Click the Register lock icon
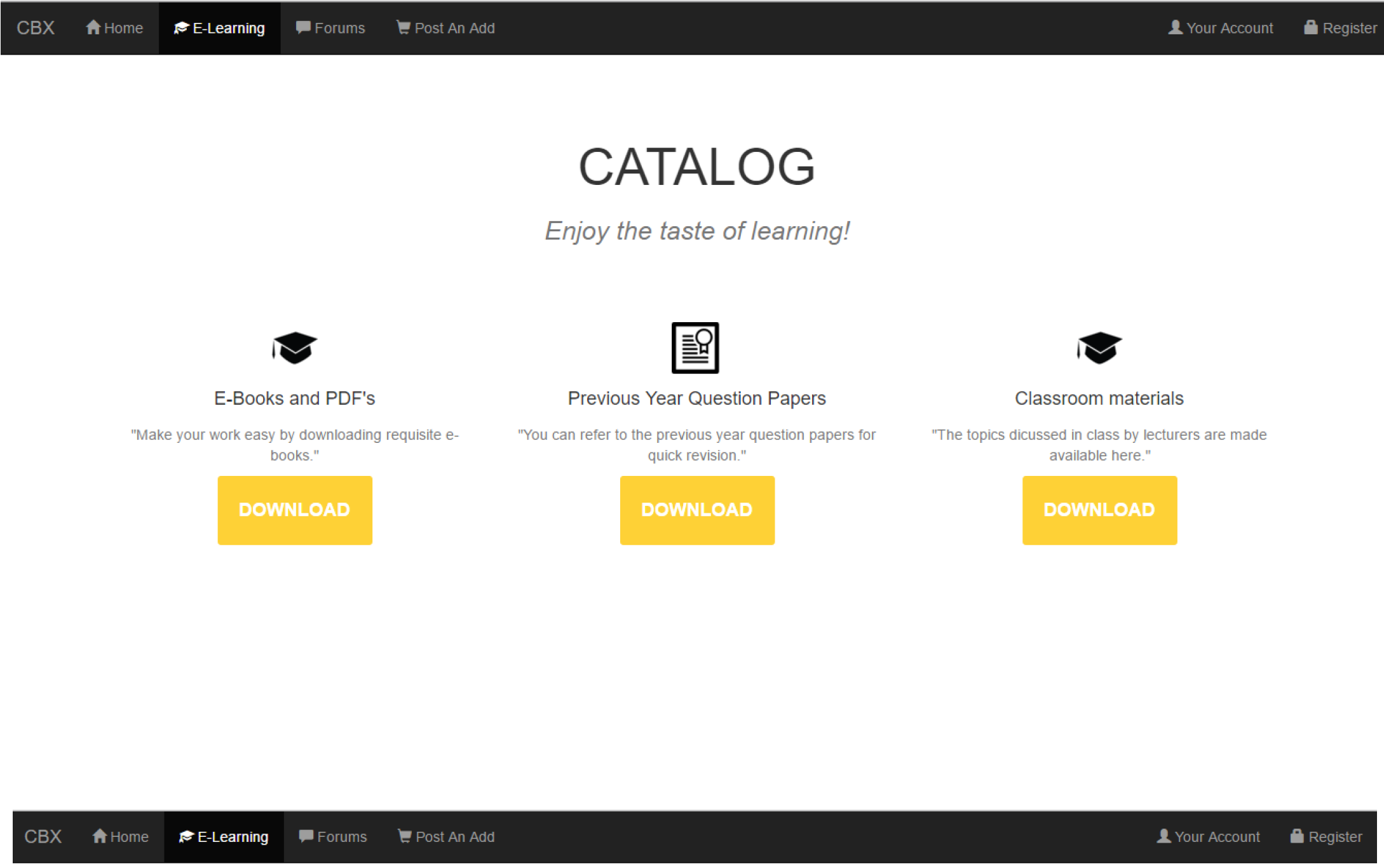 (1310, 27)
